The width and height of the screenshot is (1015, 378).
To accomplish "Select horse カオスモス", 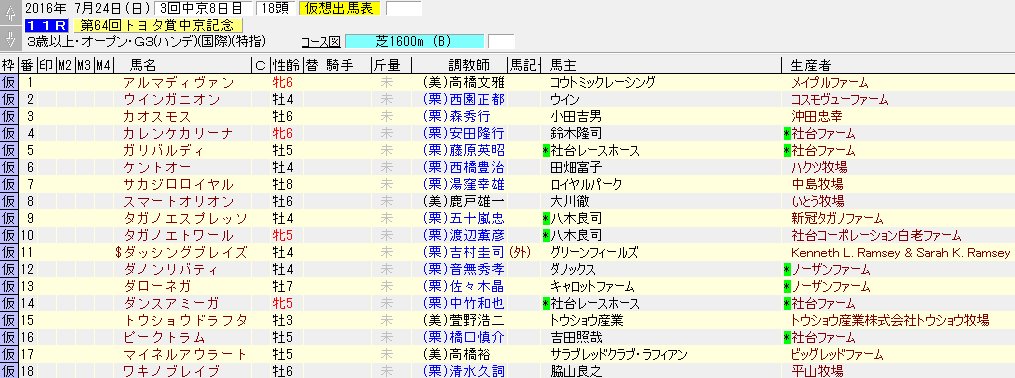I will click(x=157, y=117).
